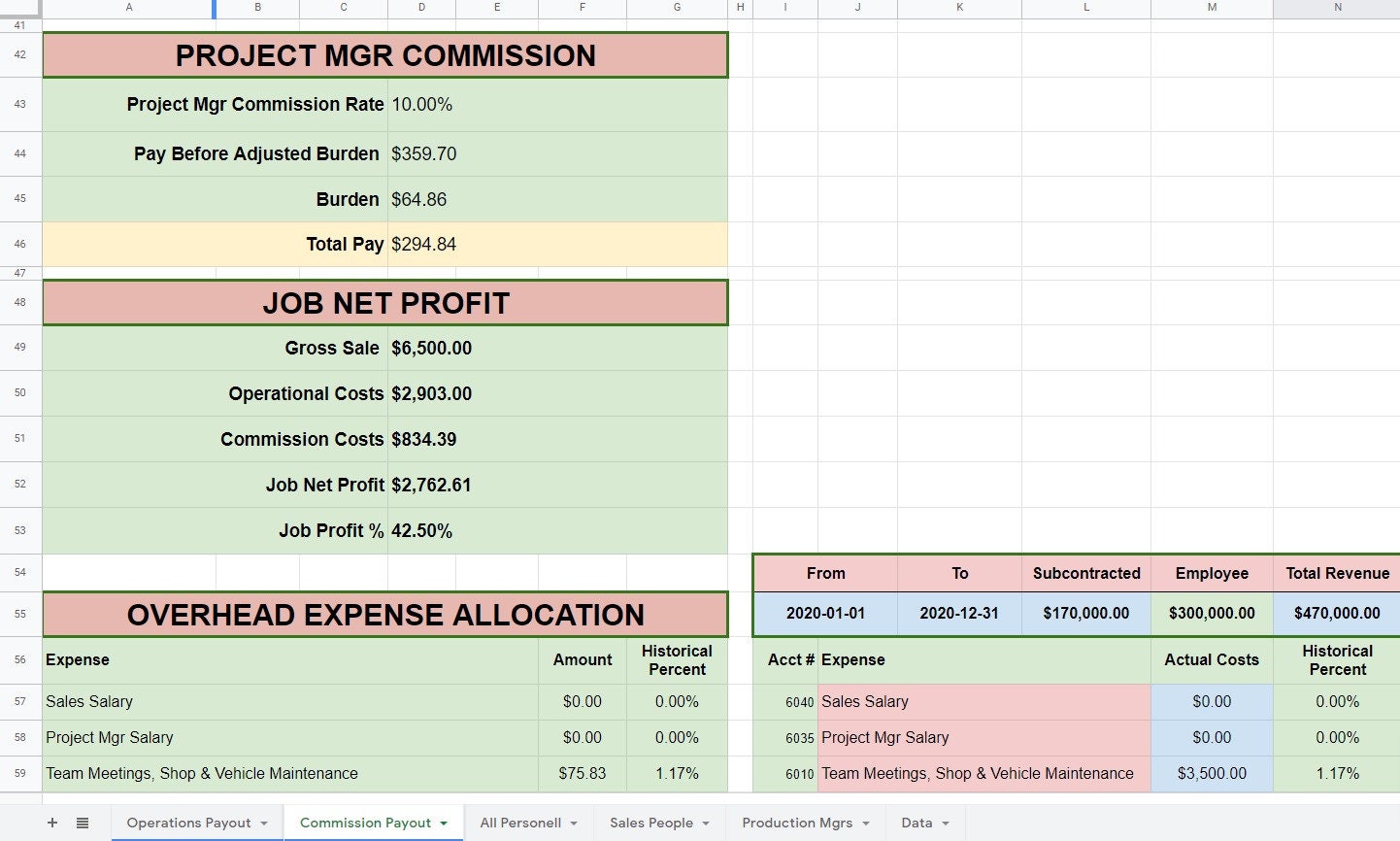Select column A header
The width and height of the screenshot is (1400, 841).
pyautogui.click(x=128, y=9)
